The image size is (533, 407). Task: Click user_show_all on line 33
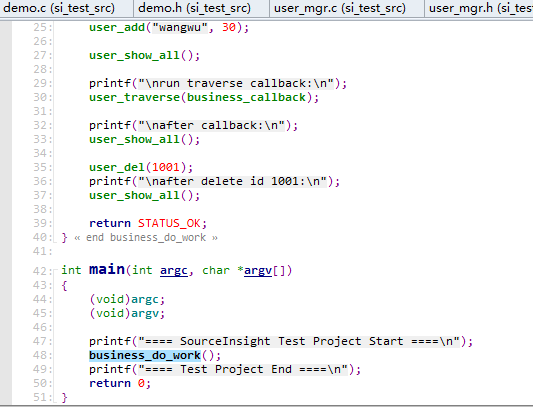pyautogui.click(x=134, y=139)
